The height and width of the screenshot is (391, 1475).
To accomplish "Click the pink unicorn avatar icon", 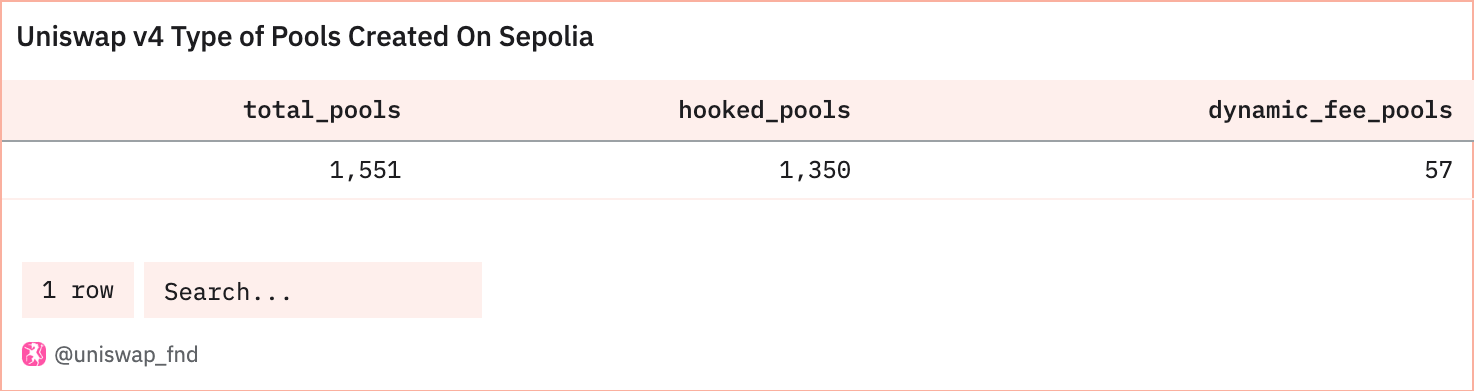I will [34, 354].
